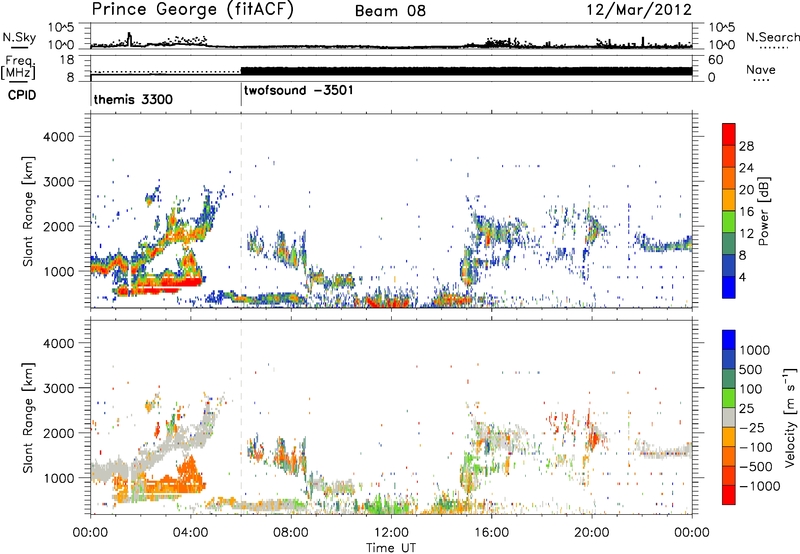Pick the light green 12–16 dB Power segment
800x554 pixels.
coord(729,222)
